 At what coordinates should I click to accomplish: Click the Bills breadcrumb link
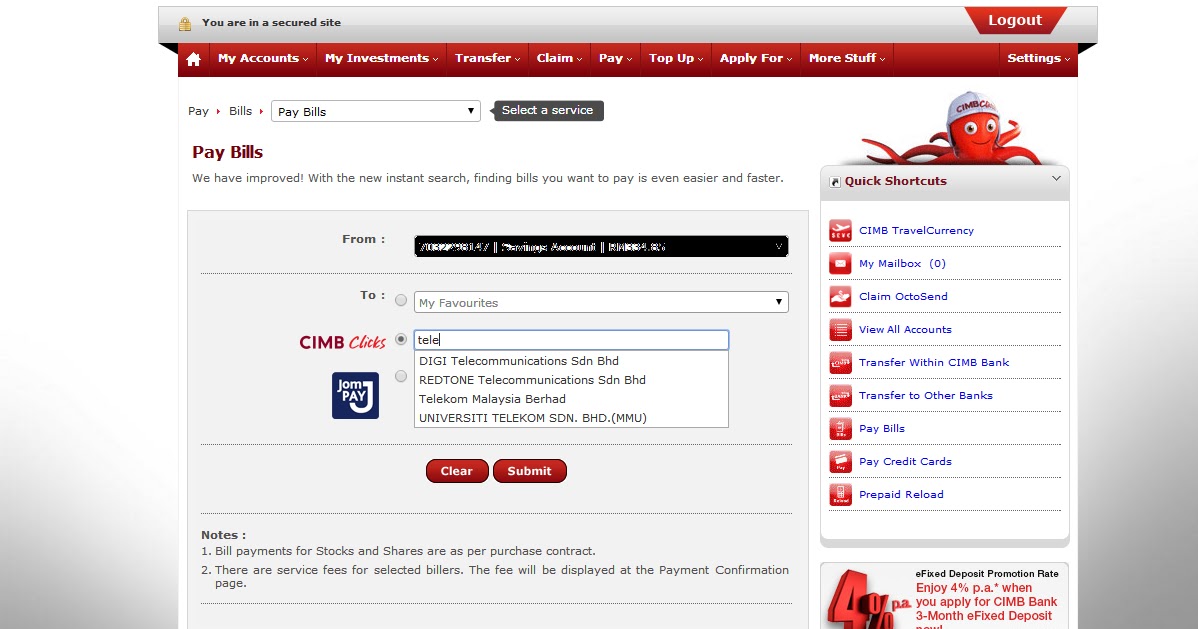(240, 112)
